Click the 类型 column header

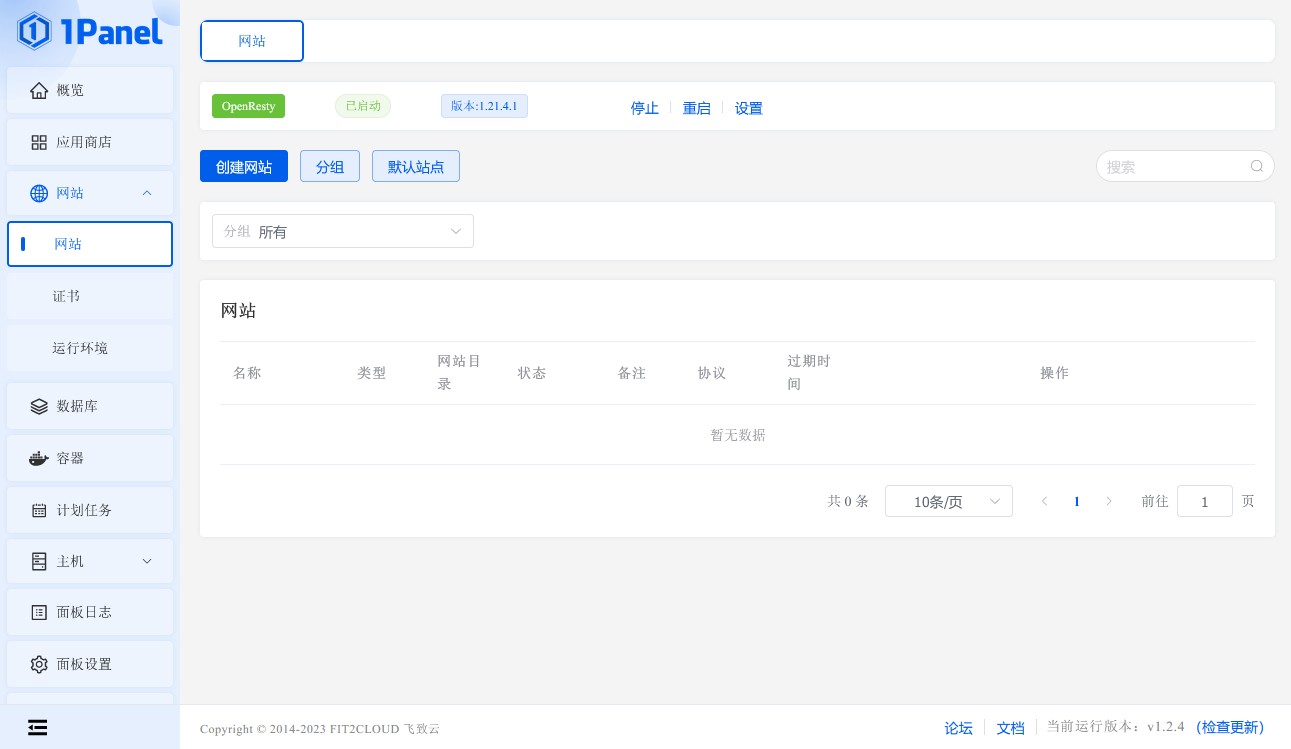tap(372, 373)
